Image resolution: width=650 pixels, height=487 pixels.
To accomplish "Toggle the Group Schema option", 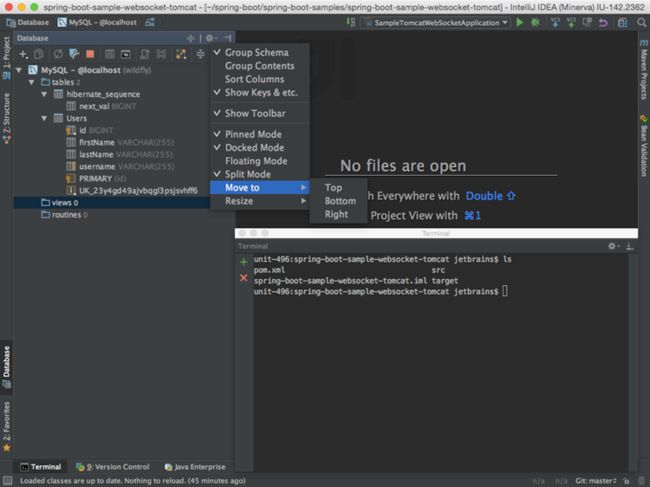I will (x=256, y=52).
